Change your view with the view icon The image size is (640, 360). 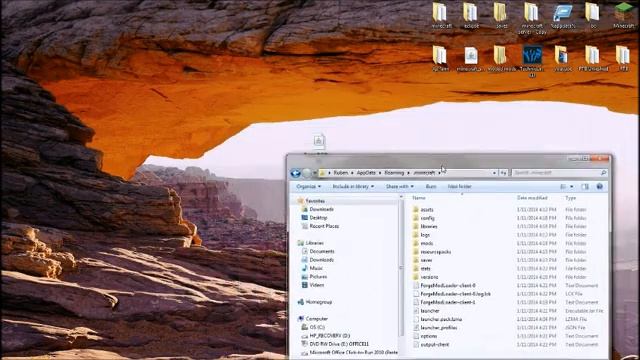coord(563,187)
